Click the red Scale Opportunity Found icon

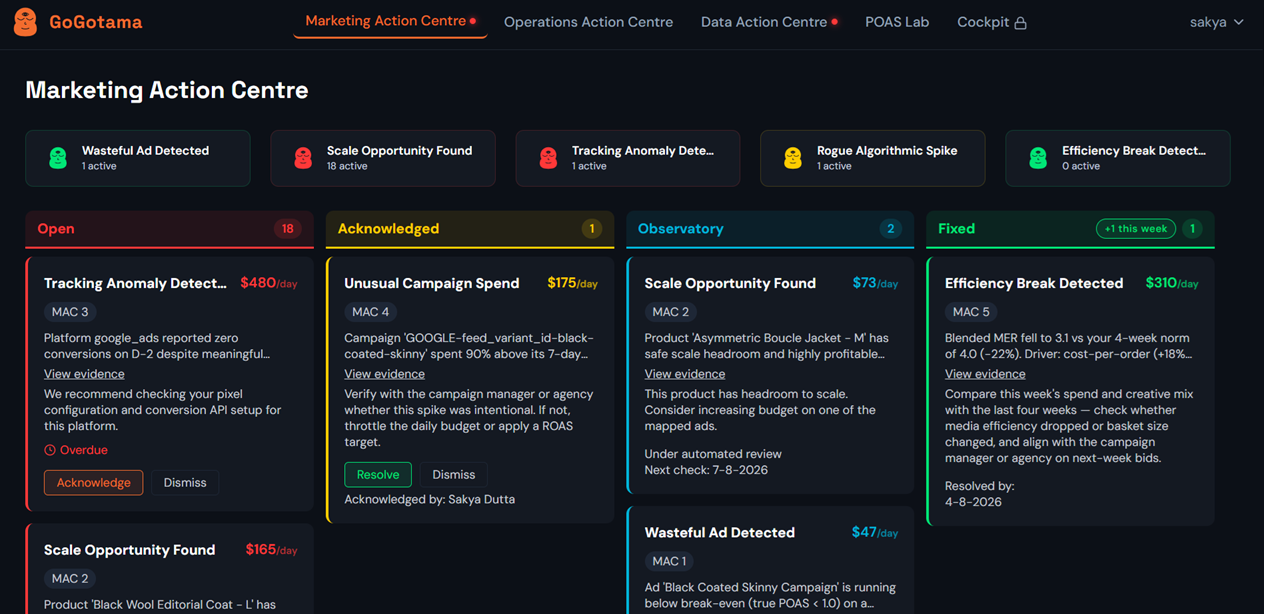coord(303,158)
